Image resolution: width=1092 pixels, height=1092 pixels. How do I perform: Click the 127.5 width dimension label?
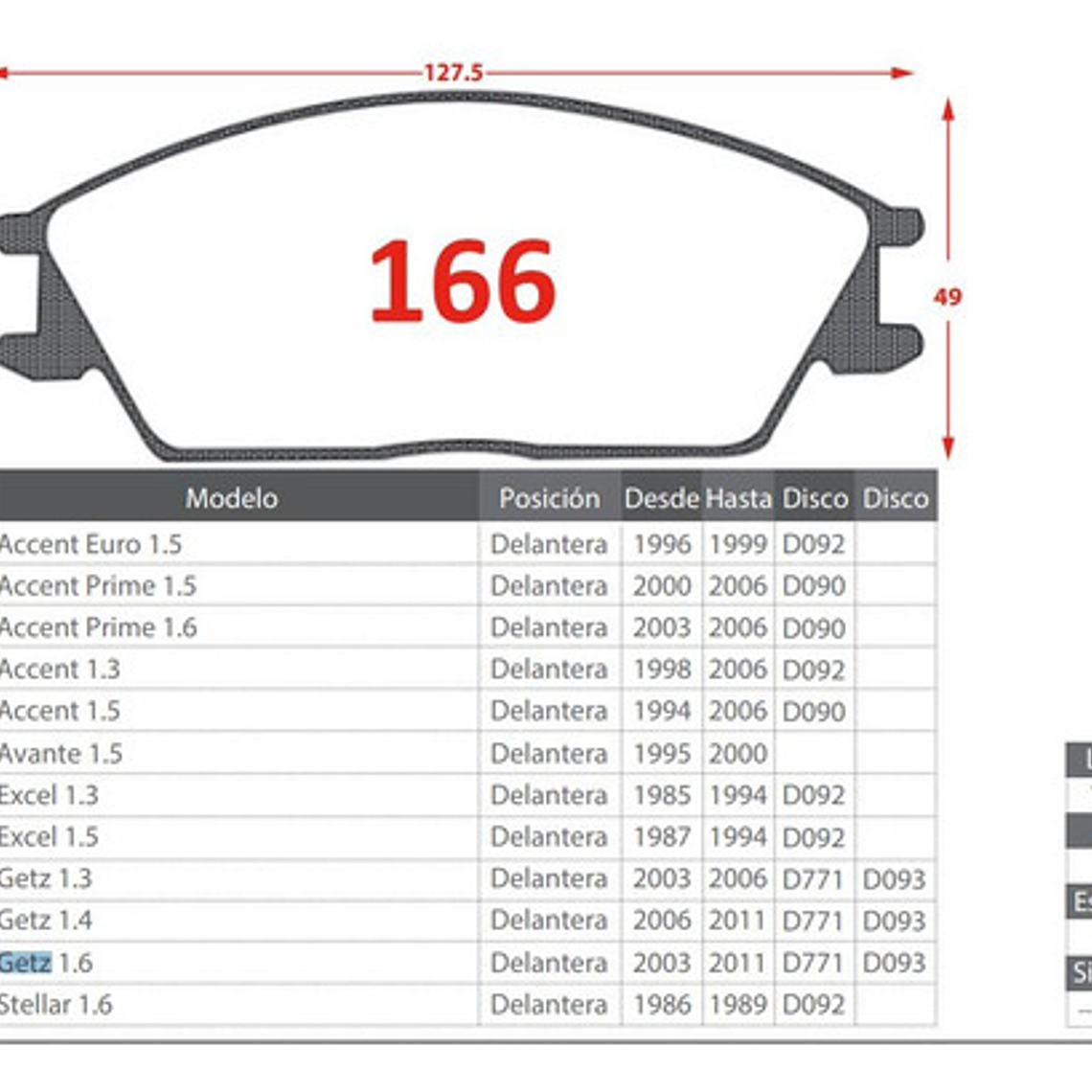pos(454,69)
